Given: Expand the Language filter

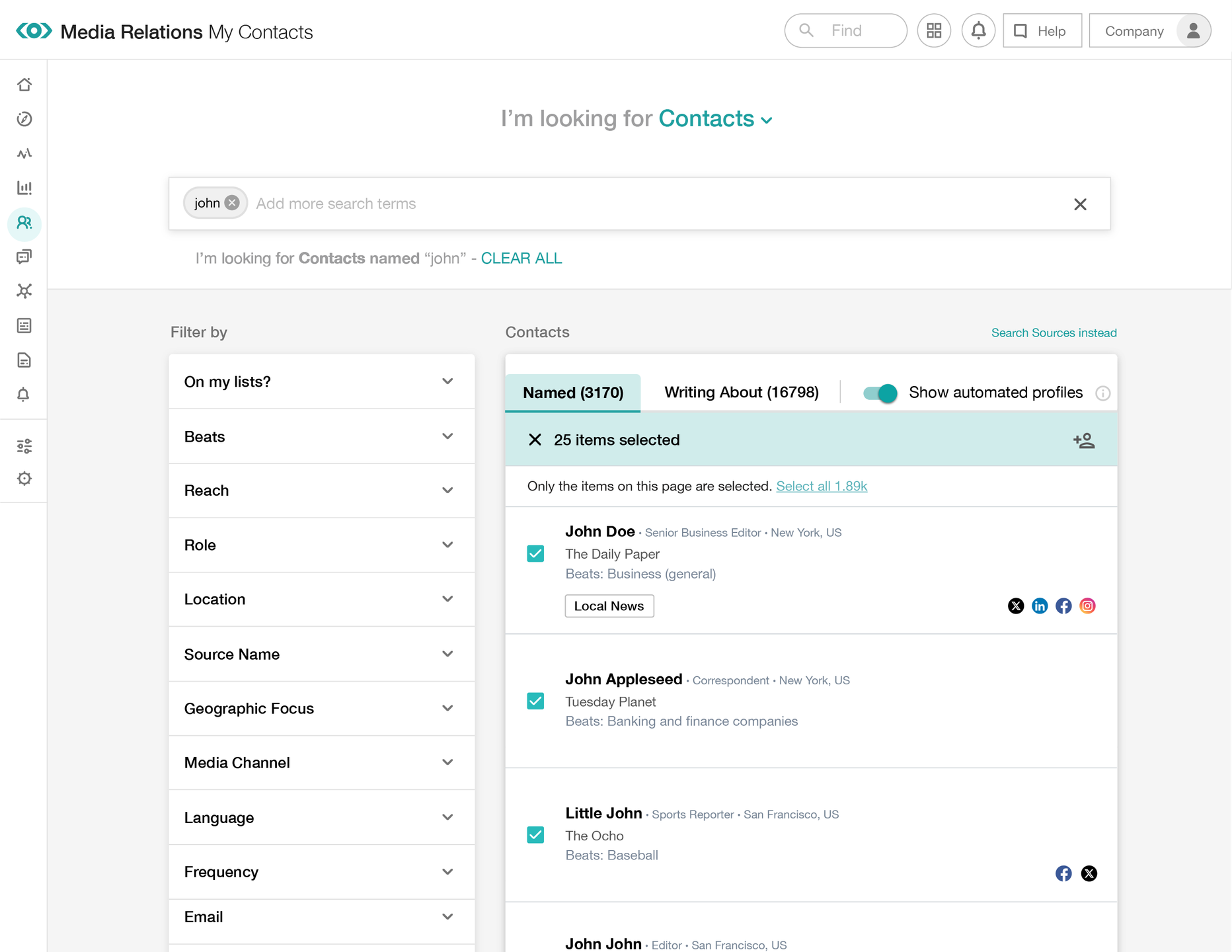Looking at the screenshot, I should [322, 817].
